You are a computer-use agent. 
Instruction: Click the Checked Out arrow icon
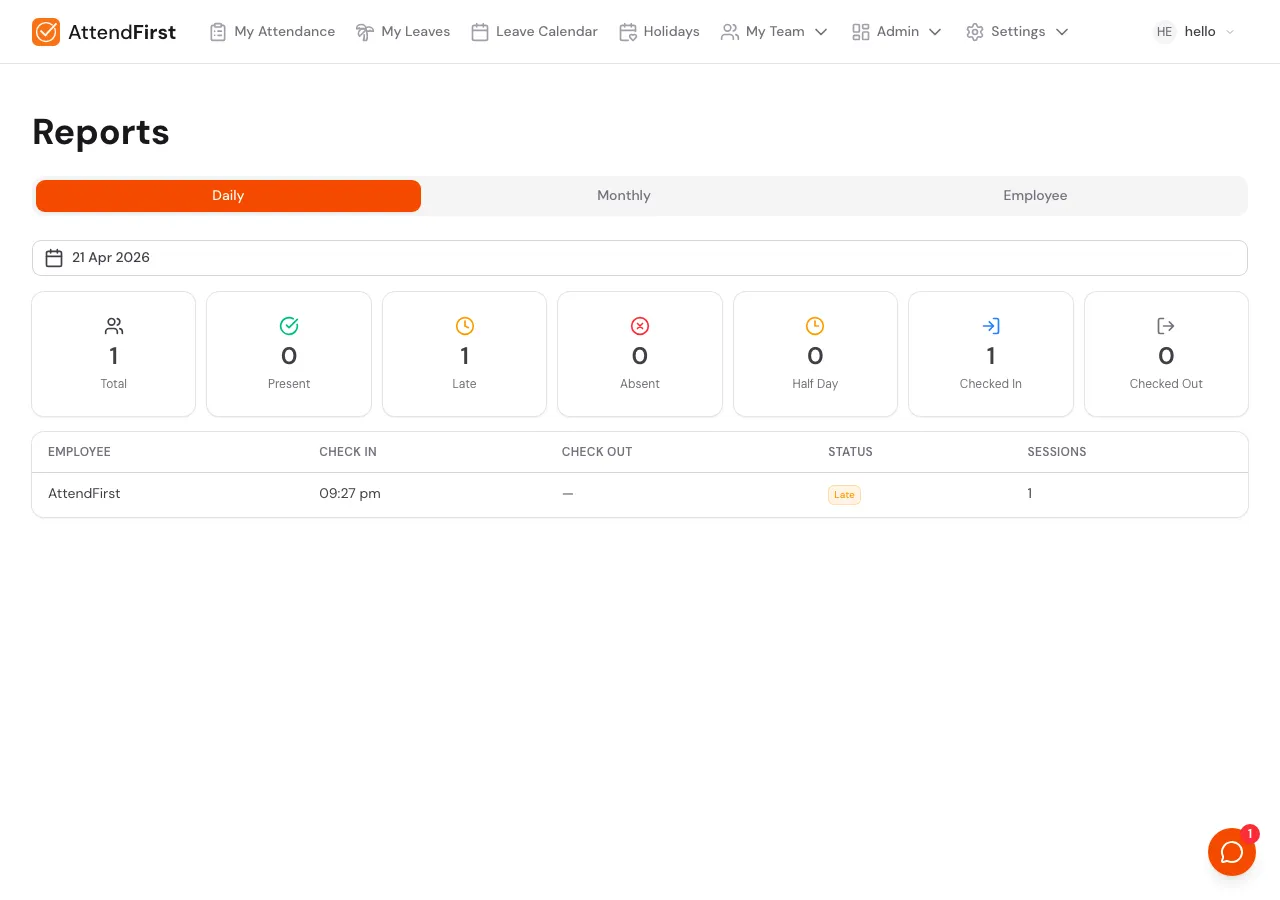1166,326
